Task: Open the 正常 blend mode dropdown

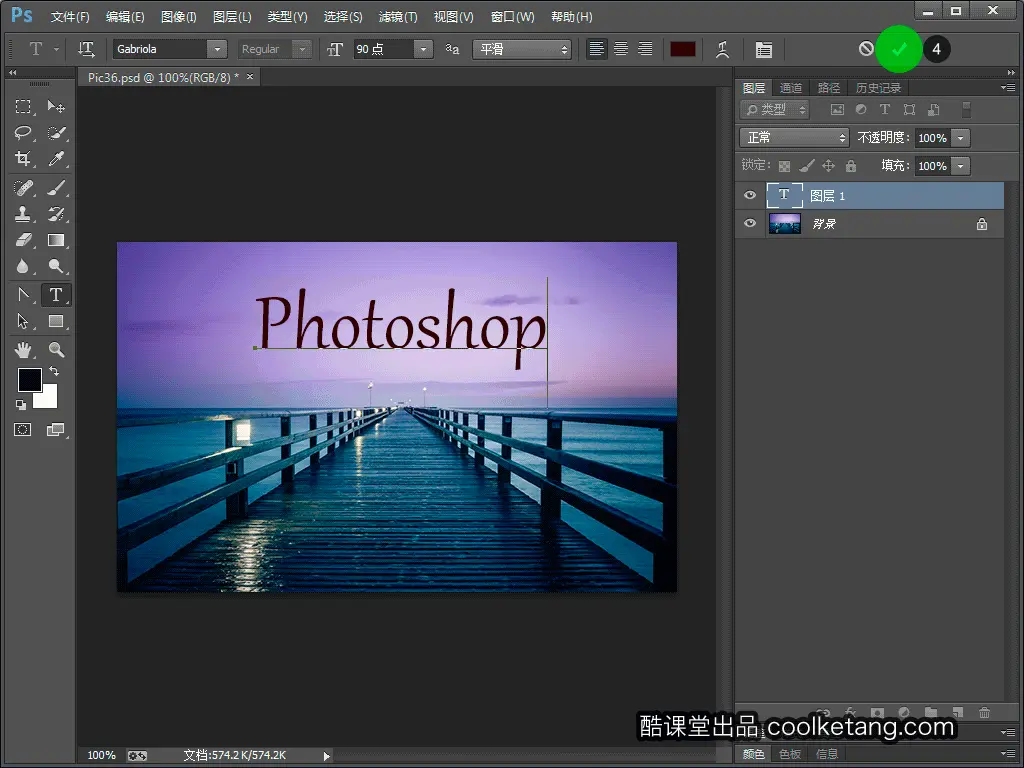Action: pos(794,138)
